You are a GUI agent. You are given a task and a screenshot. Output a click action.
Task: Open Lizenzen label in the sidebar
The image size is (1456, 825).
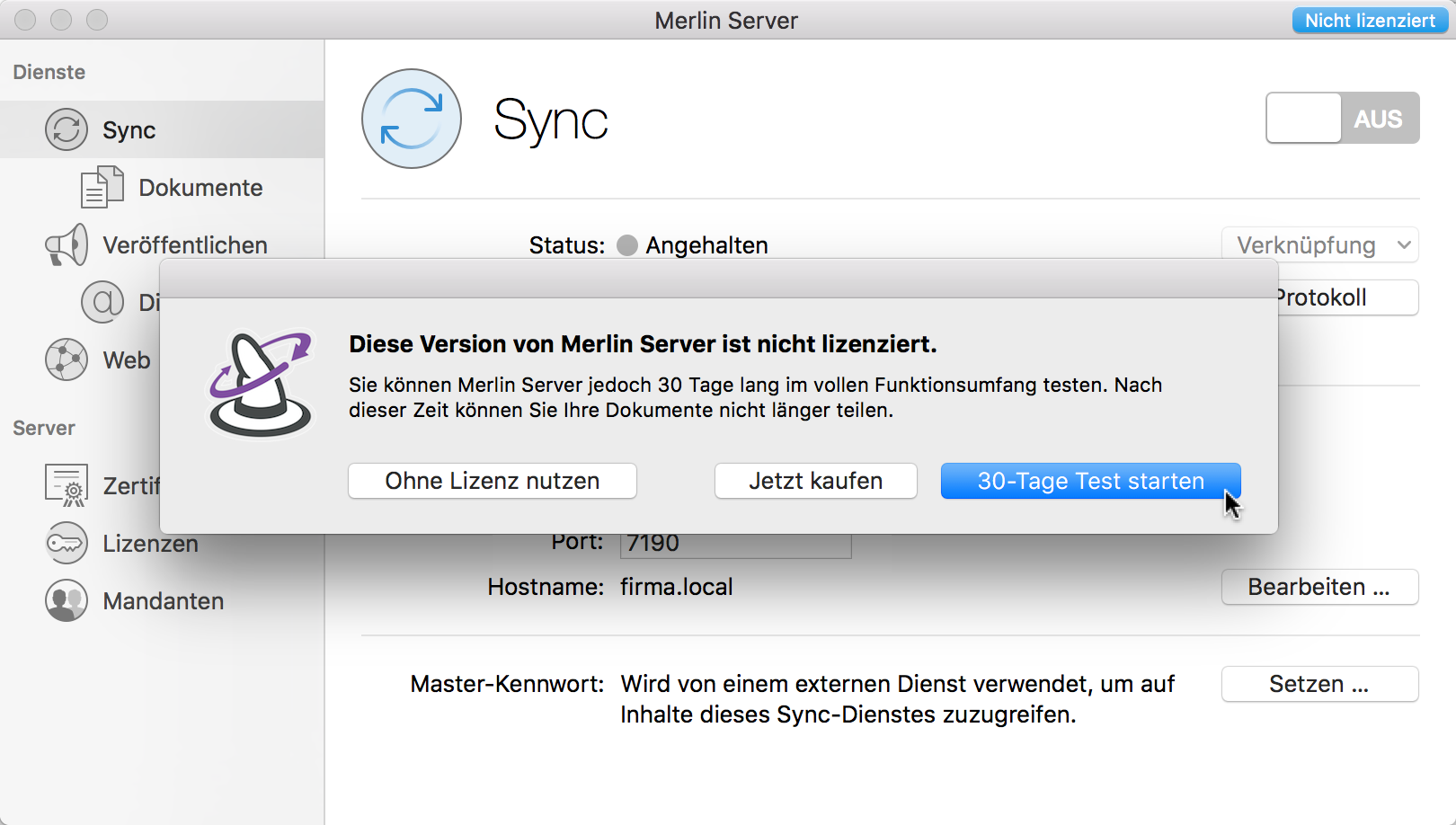150,543
